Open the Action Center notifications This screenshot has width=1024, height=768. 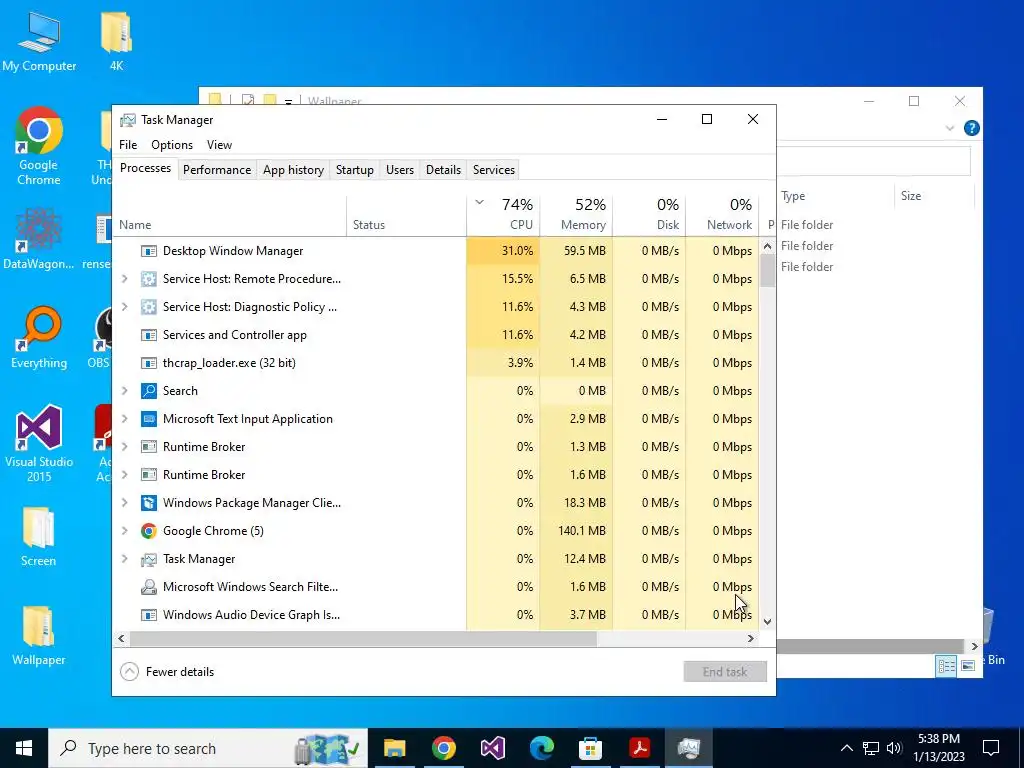pyautogui.click(x=991, y=748)
